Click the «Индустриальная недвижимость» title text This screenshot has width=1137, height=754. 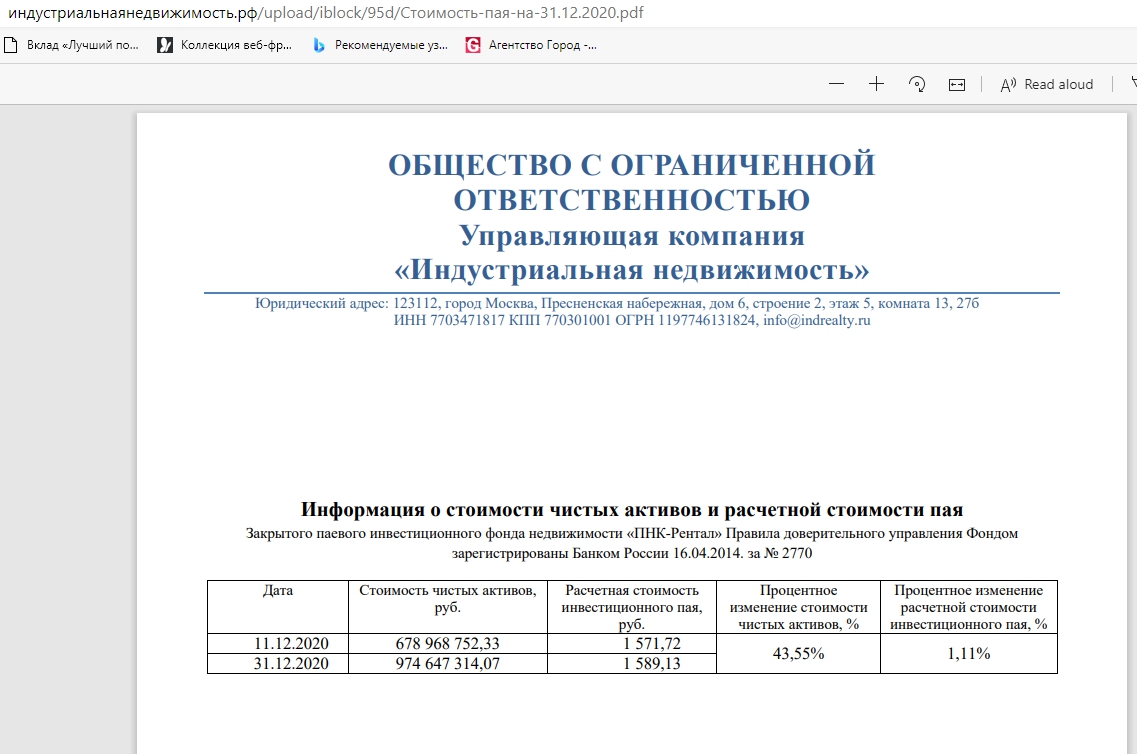pyautogui.click(x=631, y=270)
